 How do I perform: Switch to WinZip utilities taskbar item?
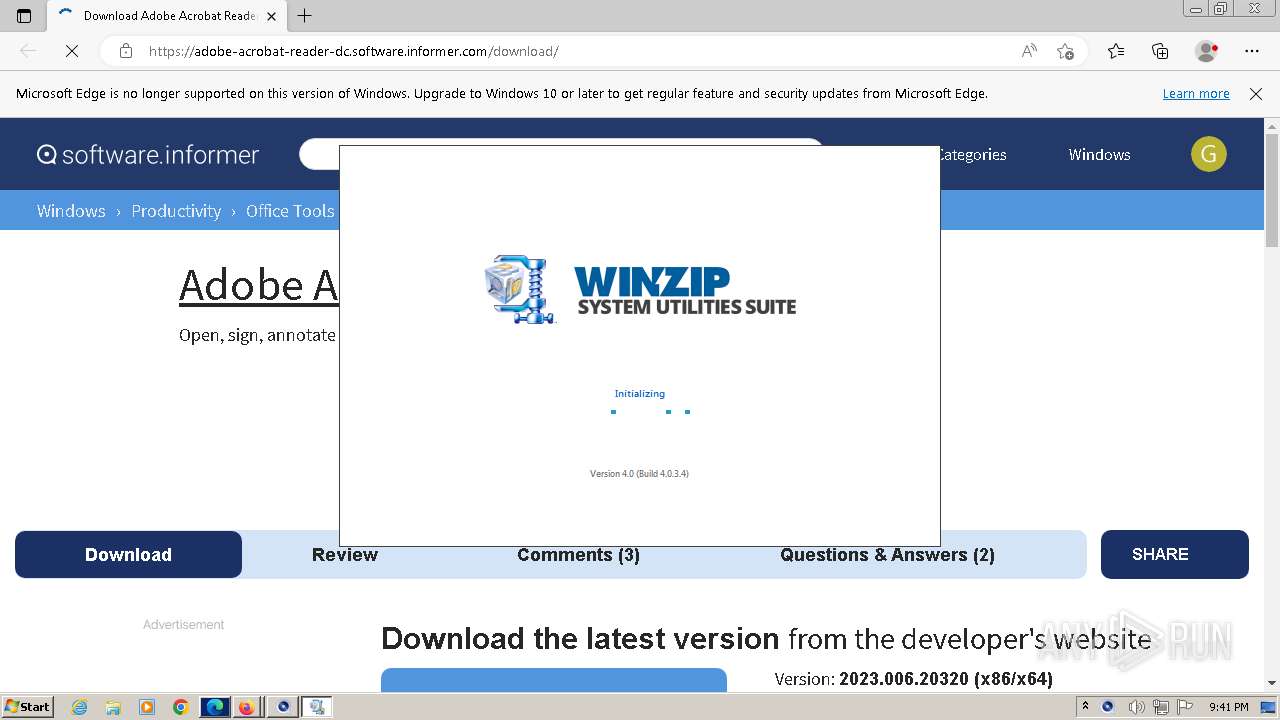point(317,707)
